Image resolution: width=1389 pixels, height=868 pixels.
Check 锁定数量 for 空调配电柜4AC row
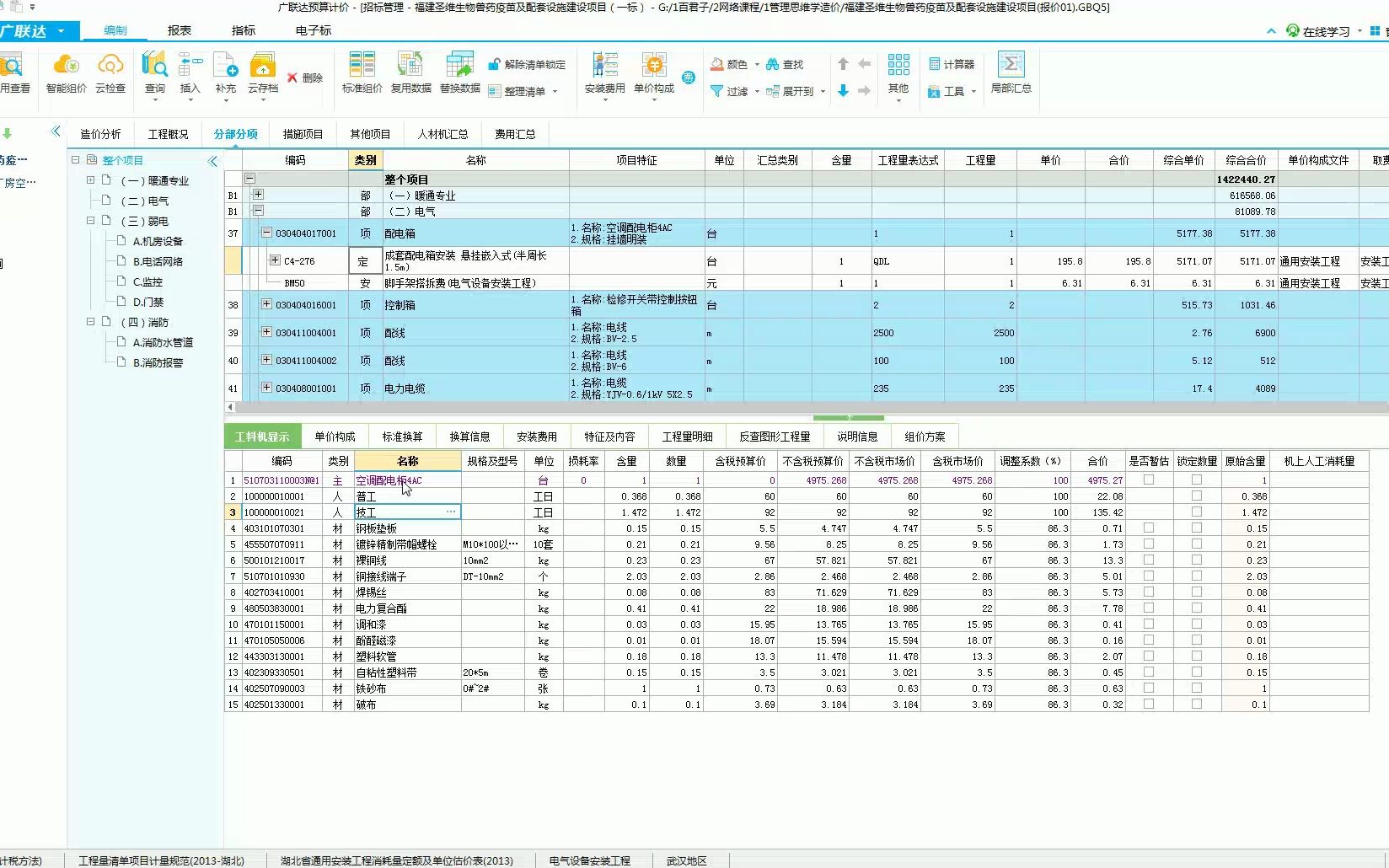1197,480
